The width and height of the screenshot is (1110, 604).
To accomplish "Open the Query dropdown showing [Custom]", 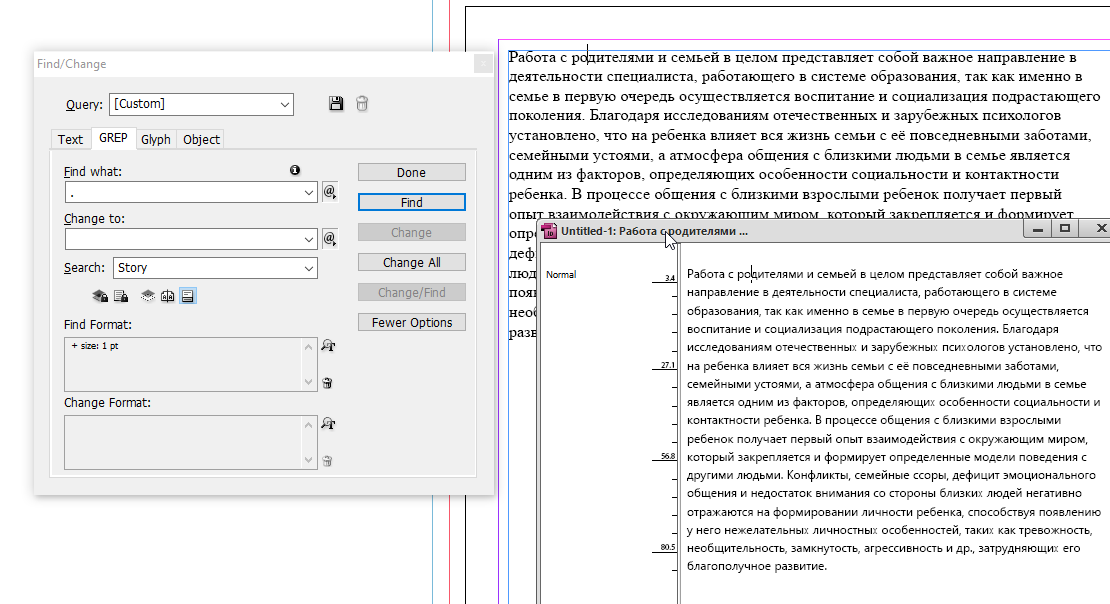I will point(285,104).
